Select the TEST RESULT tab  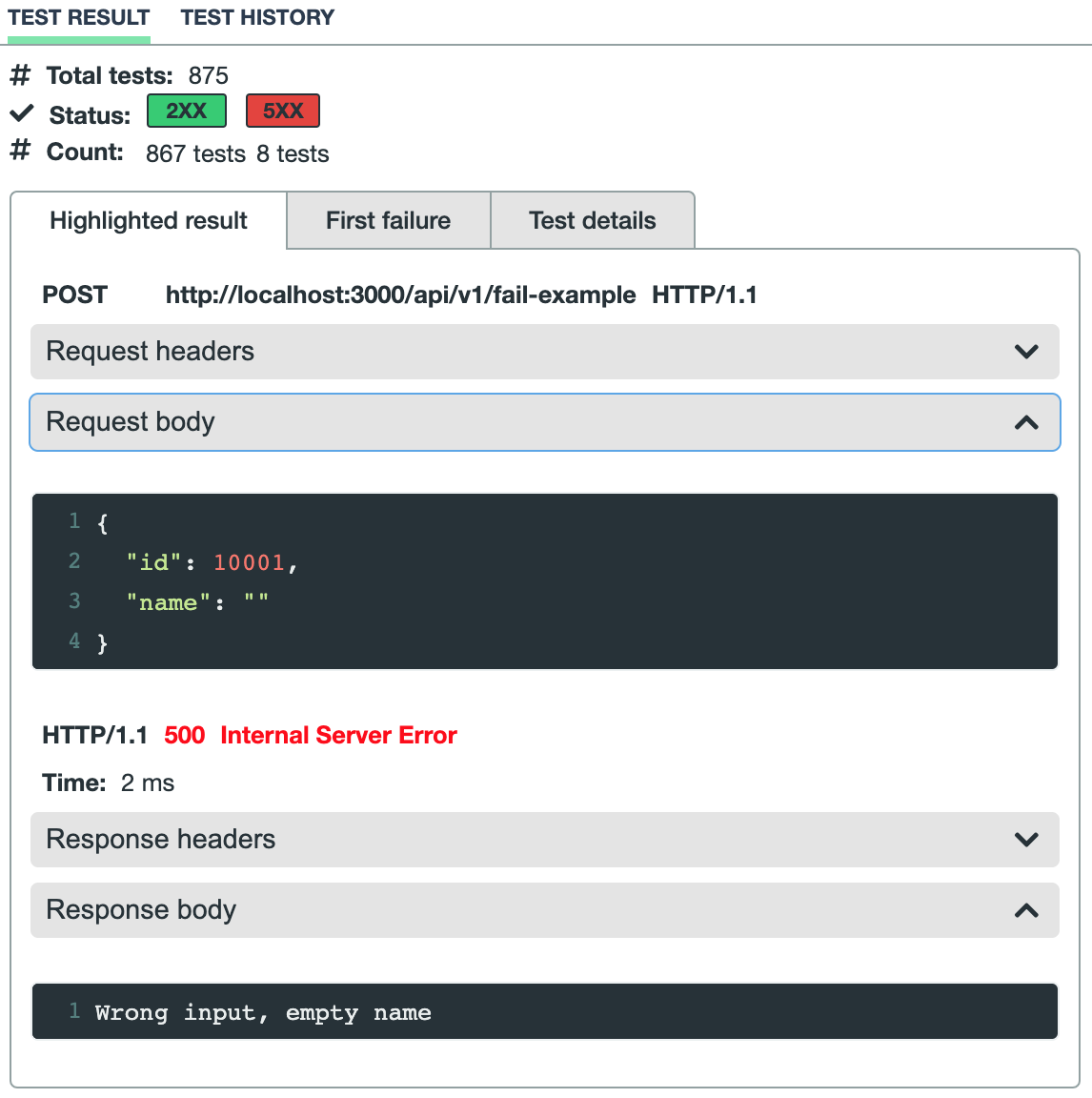[x=79, y=17]
